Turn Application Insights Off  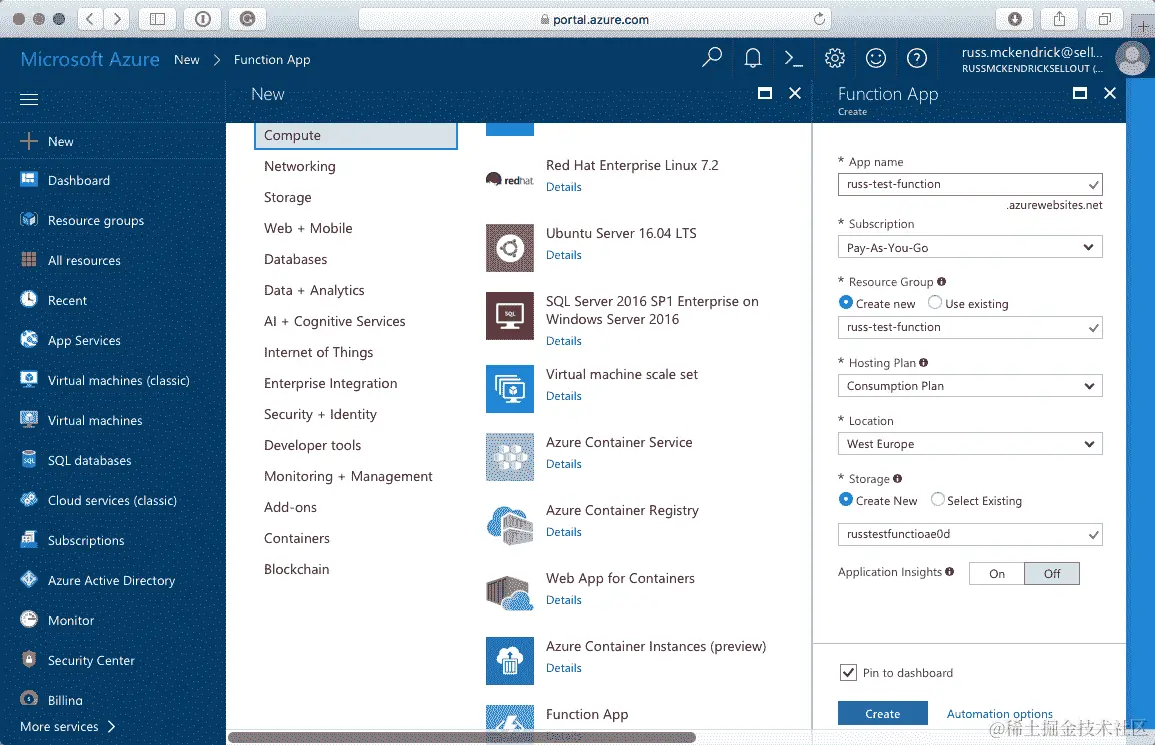pos(1052,573)
